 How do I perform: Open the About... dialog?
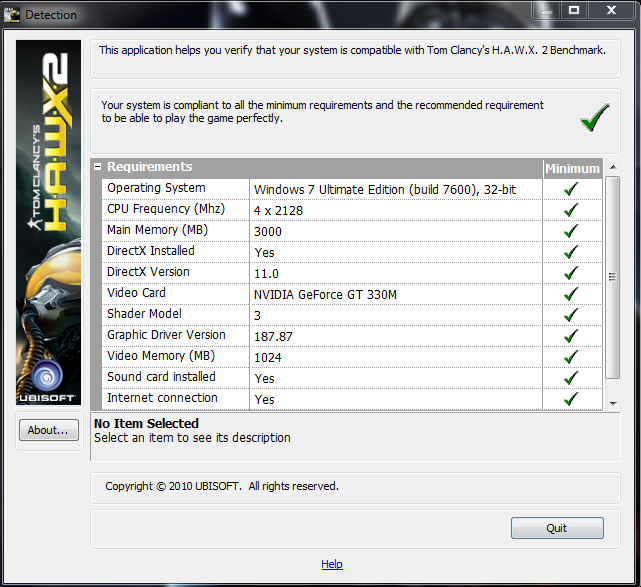tap(49, 430)
